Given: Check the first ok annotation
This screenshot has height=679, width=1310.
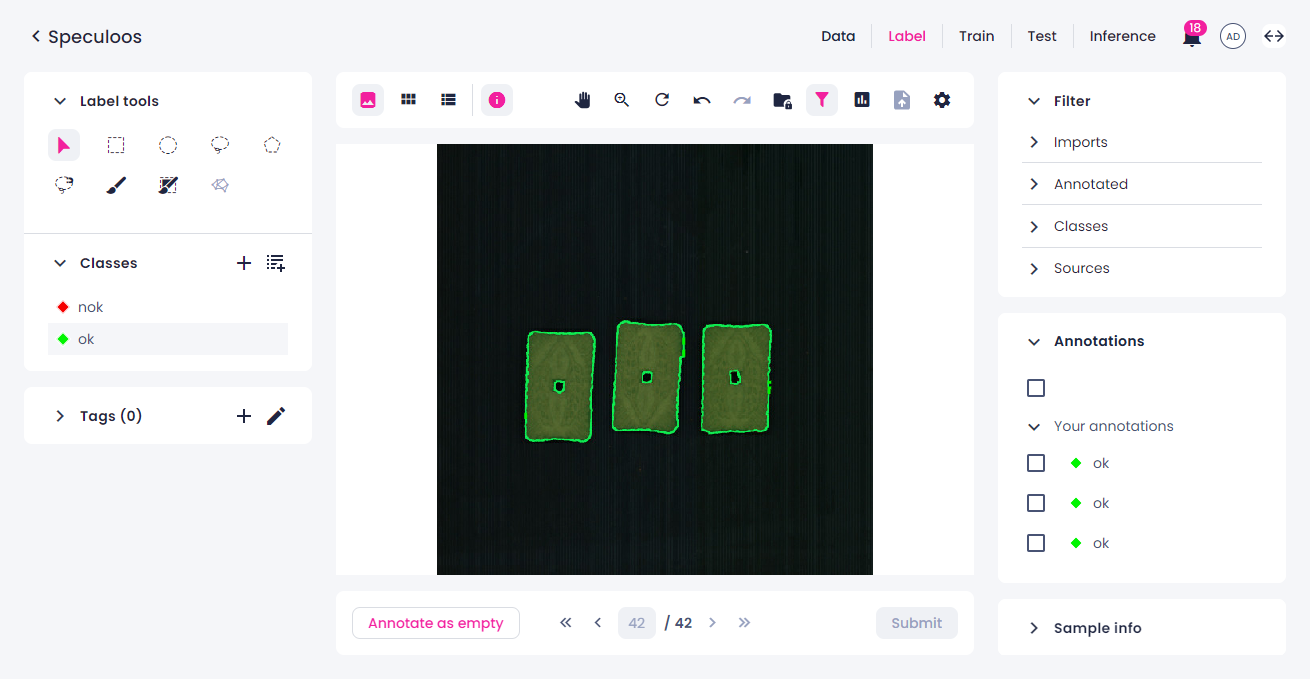Looking at the screenshot, I should (1036, 463).
